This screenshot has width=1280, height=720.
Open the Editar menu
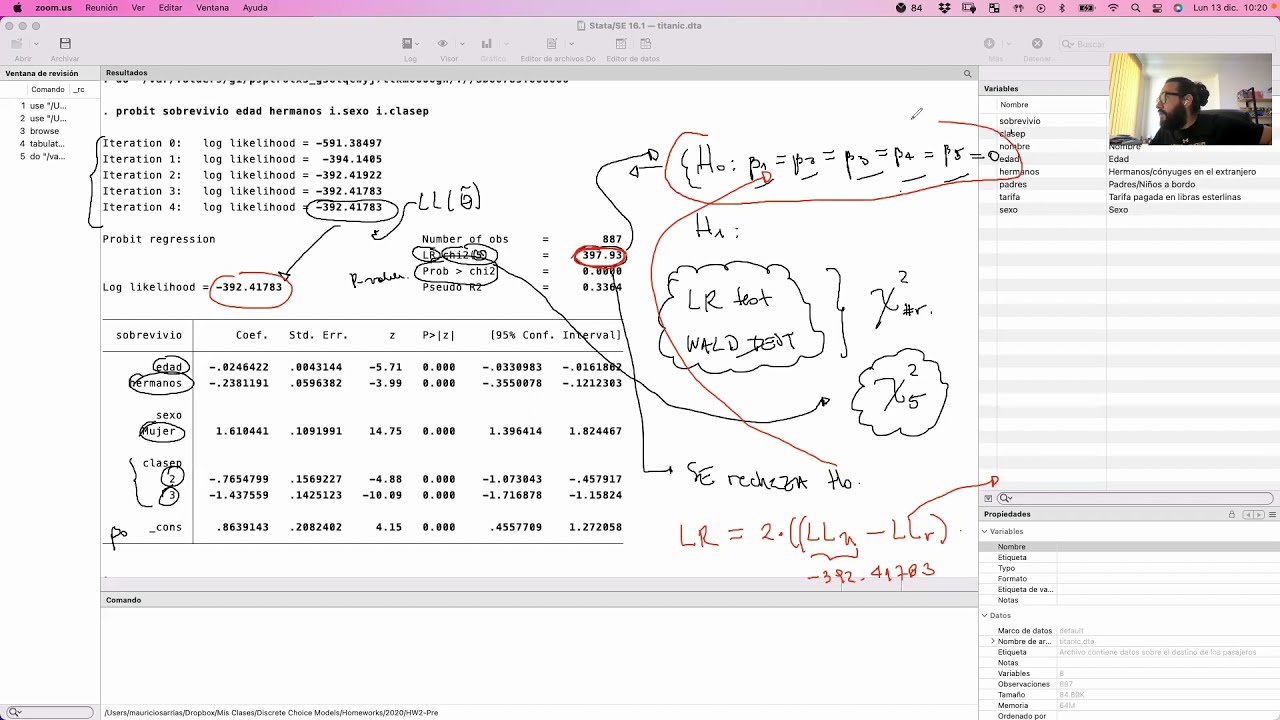(170, 8)
